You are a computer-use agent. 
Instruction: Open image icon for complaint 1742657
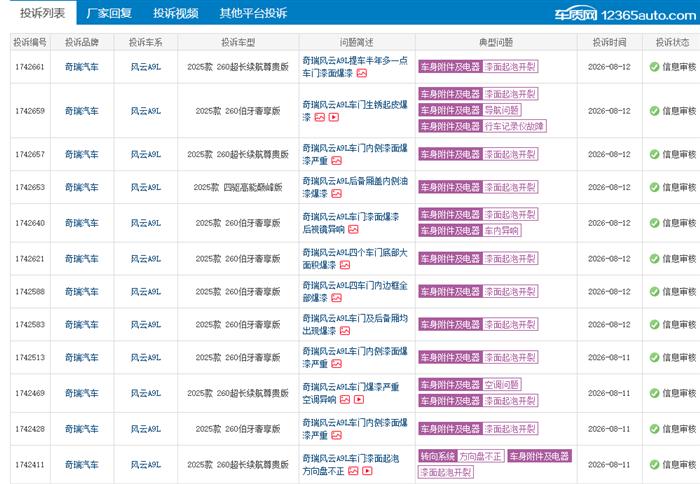click(337, 161)
